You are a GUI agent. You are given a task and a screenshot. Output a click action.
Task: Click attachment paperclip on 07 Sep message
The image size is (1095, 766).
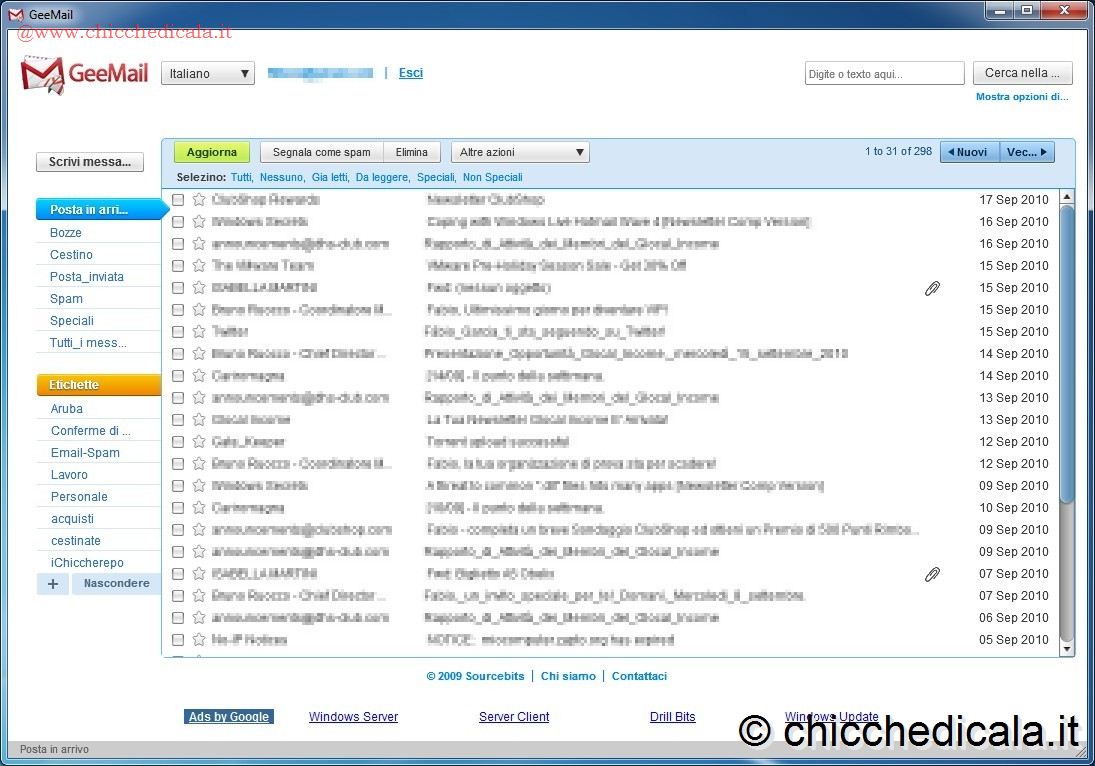point(932,574)
